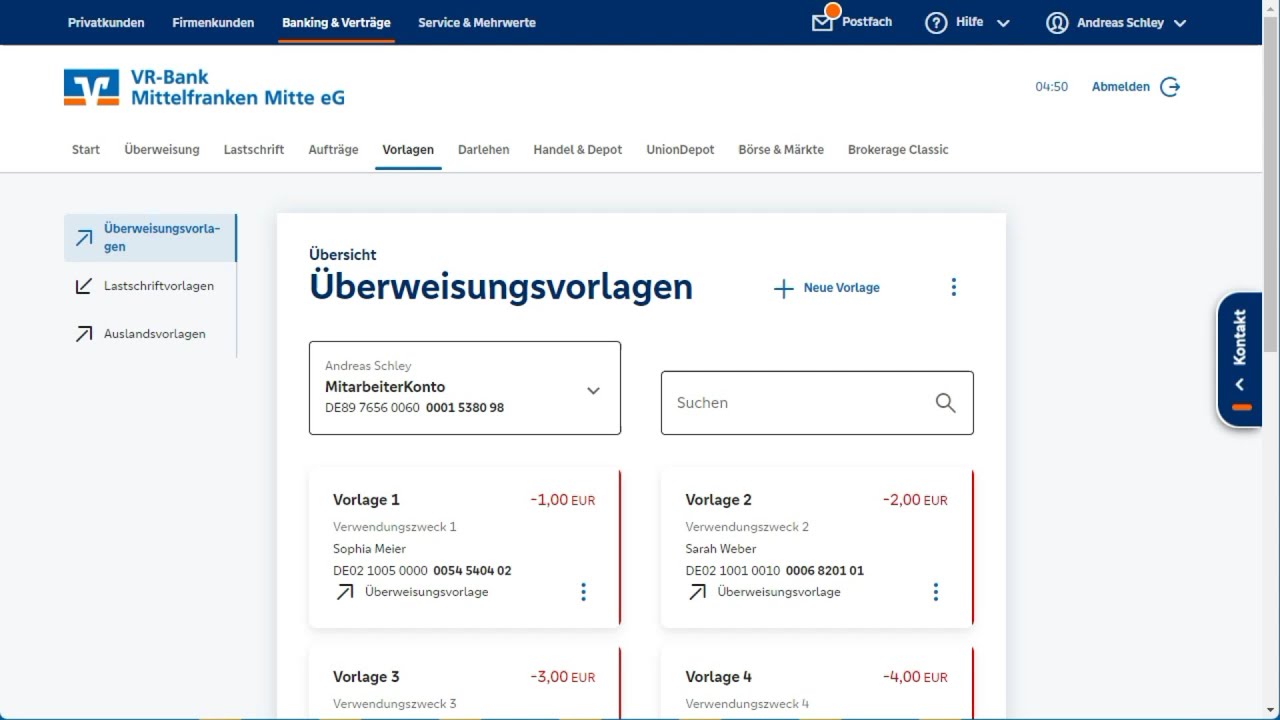Select Banking & Verträge menu

click(x=336, y=22)
